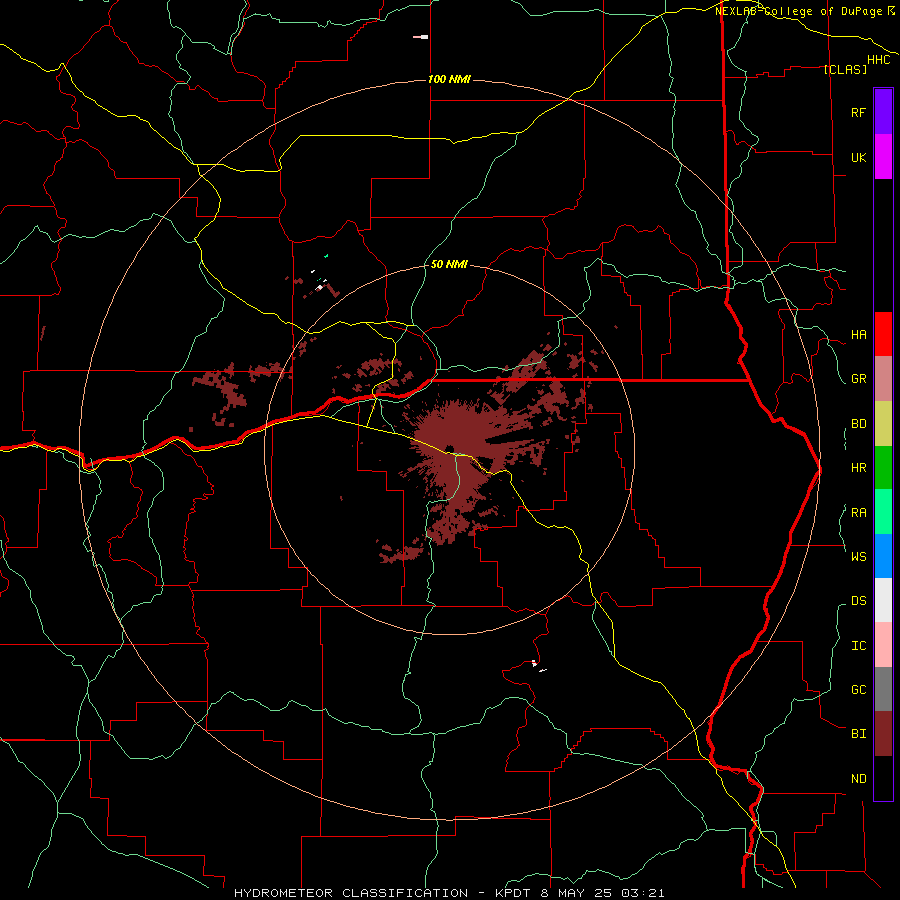This screenshot has width=900, height=900.
Task: Click the WS legend label
Action: [x=858, y=556]
